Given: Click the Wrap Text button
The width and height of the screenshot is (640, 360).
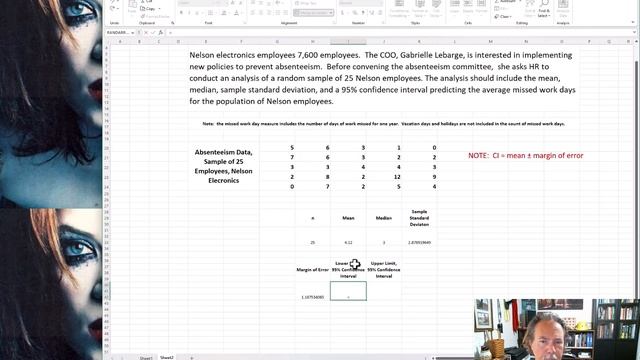Looking at the screenshot, I should [305, 3].
